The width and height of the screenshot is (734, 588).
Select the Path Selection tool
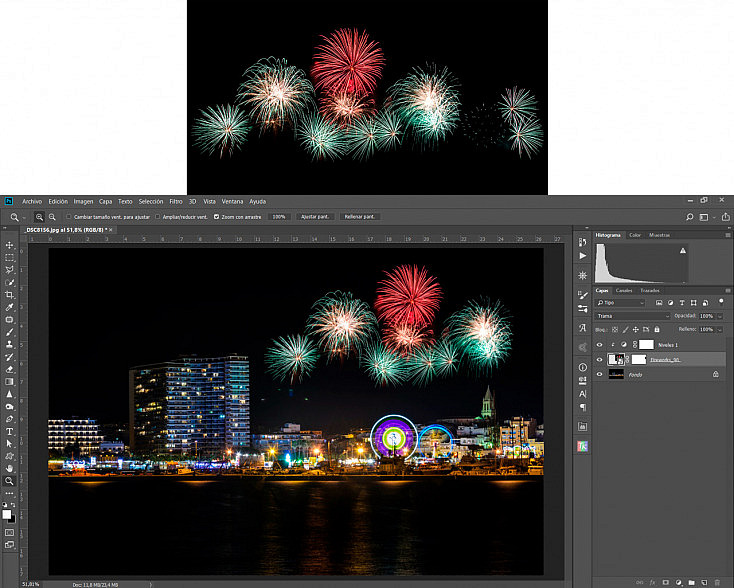click(9, 443)
